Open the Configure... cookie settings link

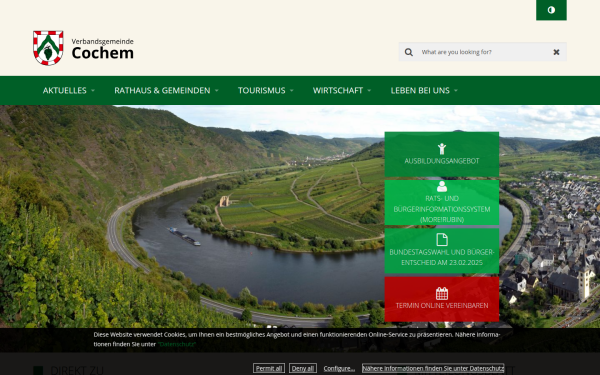pyautogui.click(x=339, y=368)
